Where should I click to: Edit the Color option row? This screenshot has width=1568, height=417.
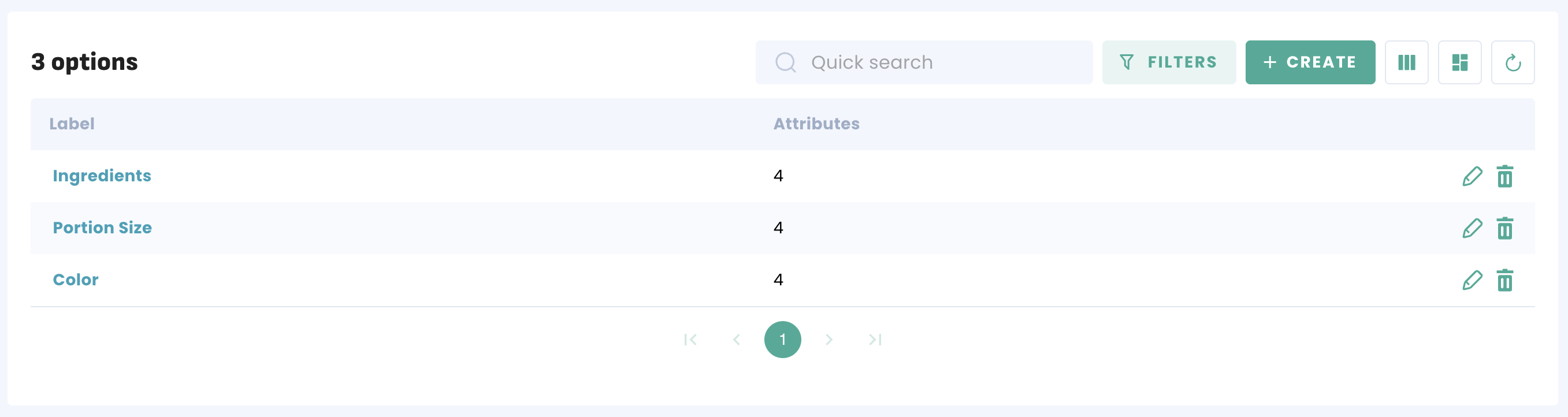[x=1472, y=280]
